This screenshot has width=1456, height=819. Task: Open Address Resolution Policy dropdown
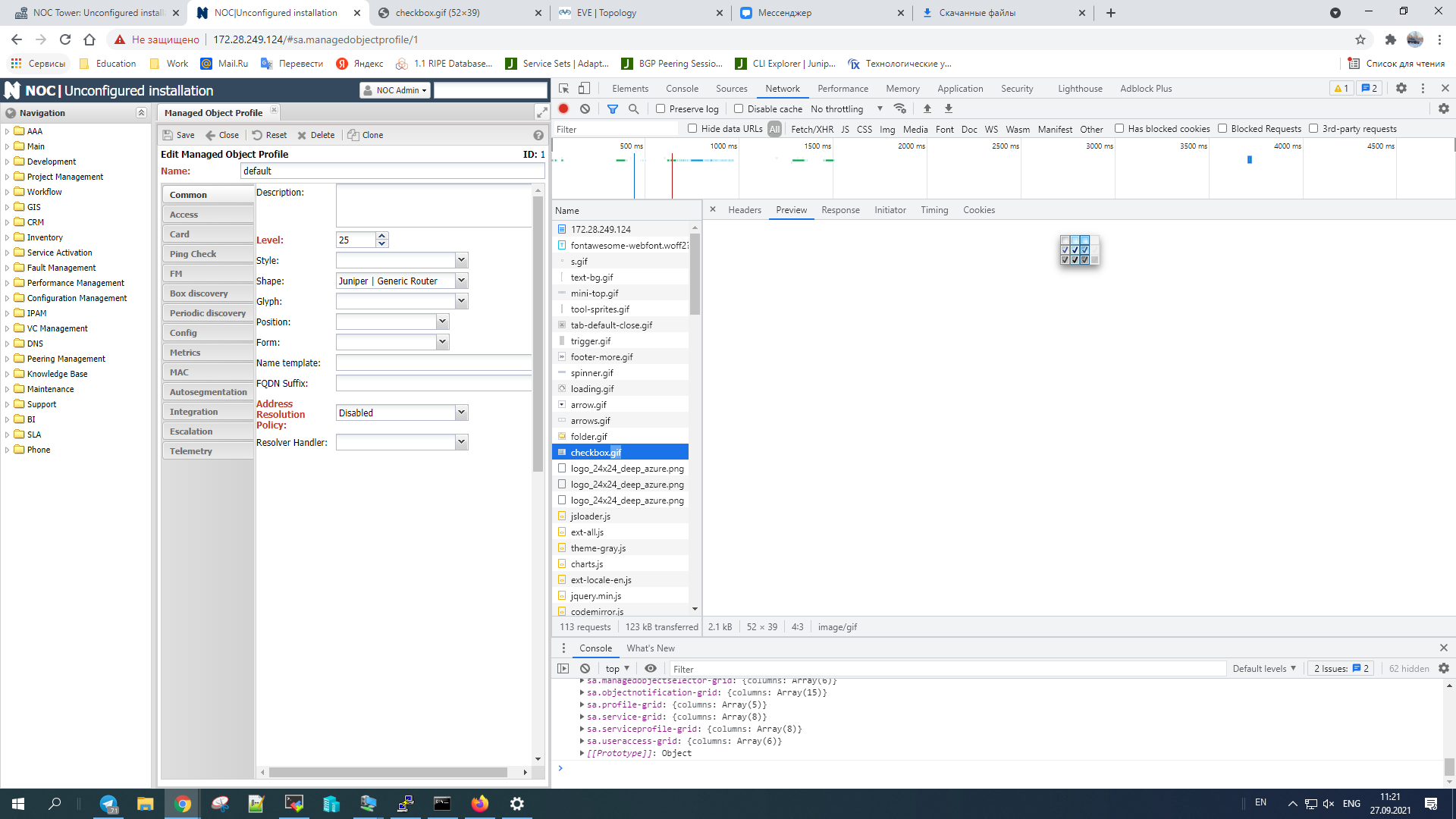(461, 413)
